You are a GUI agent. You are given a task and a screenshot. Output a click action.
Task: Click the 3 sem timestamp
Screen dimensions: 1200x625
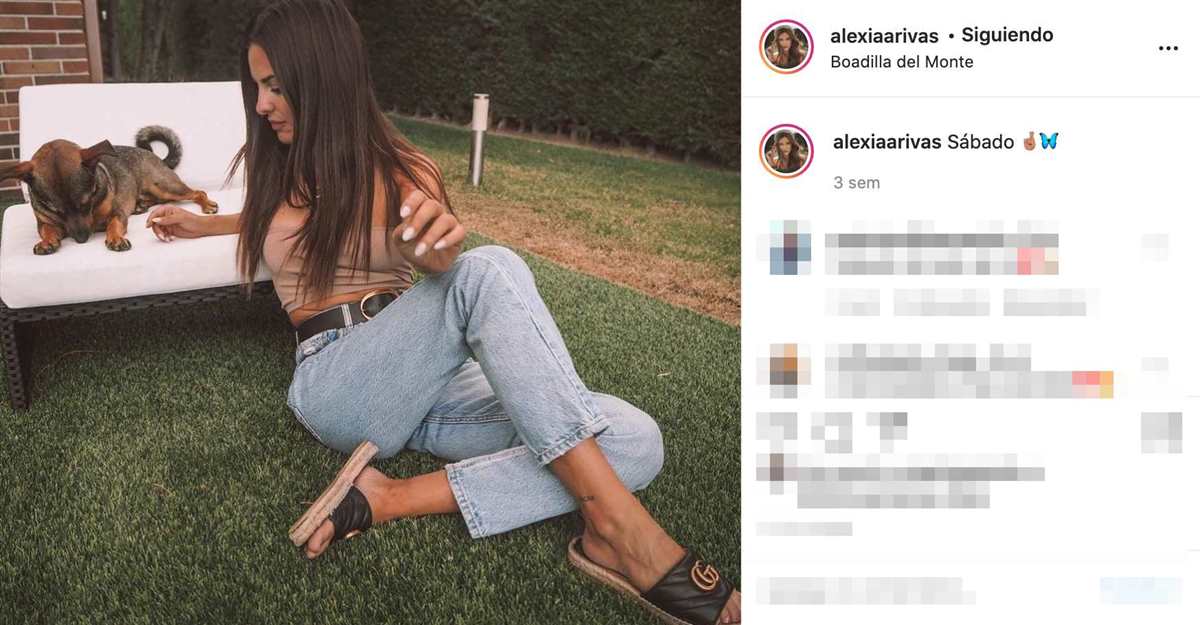[856, 183]
